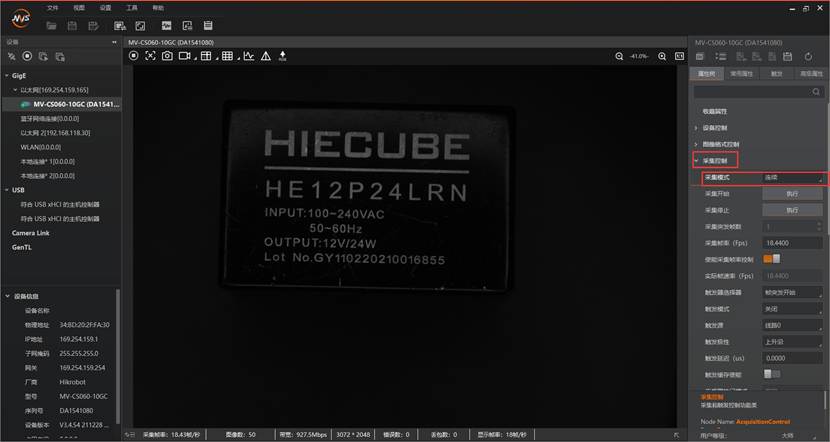
Task: Collapse the 设备信息 section
Action: 7,296
